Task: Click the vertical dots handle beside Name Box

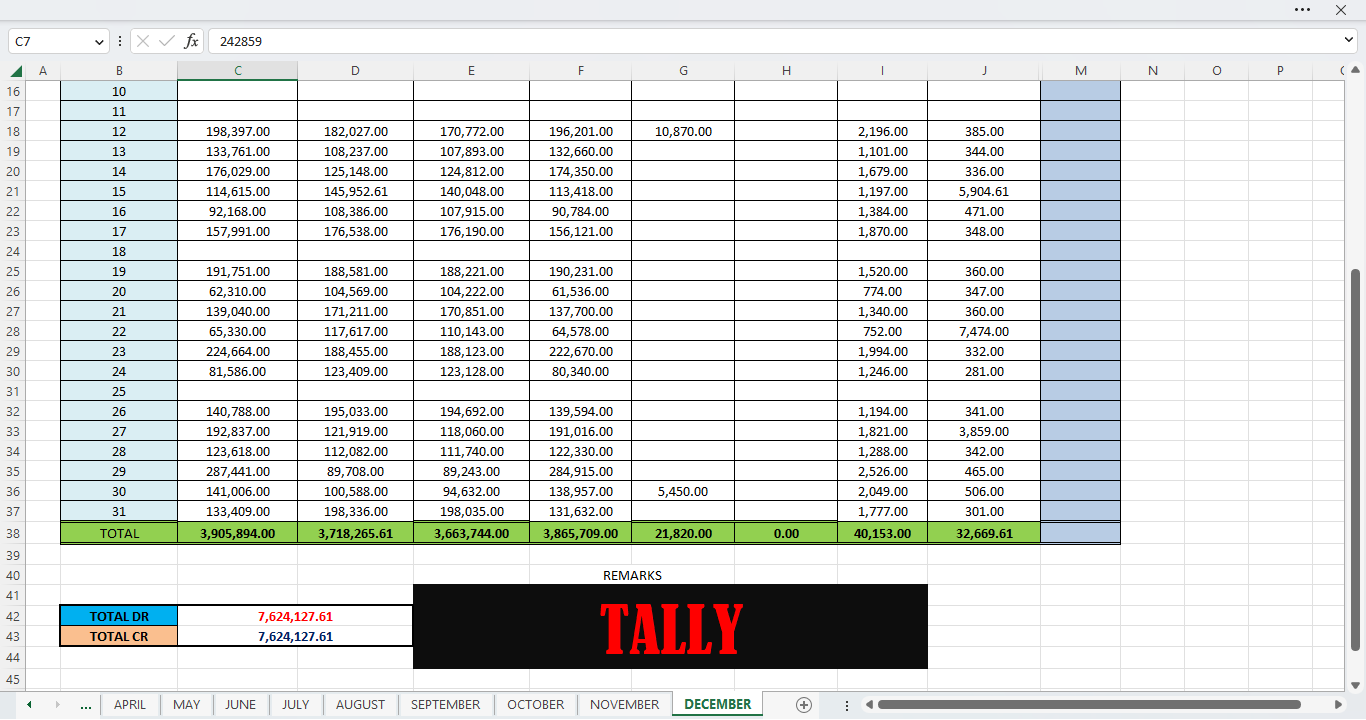Action: [120, 42]
